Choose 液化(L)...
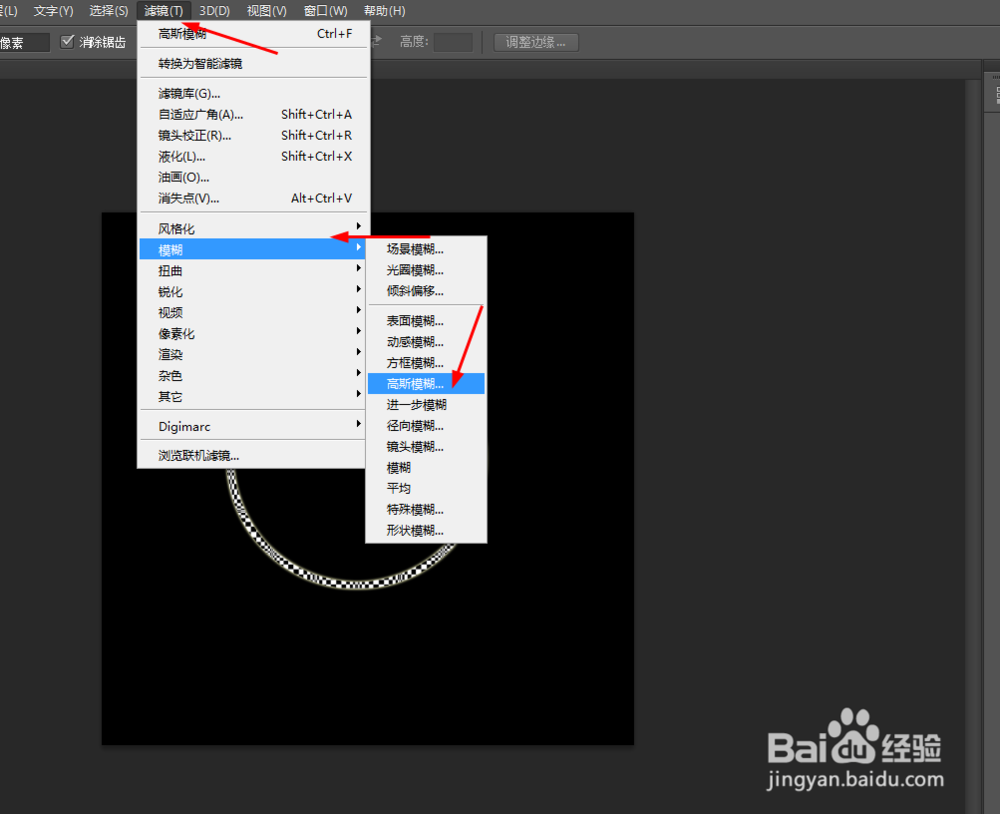The height and width of the screenshot is (814, 1000). [x=254, y=157]
